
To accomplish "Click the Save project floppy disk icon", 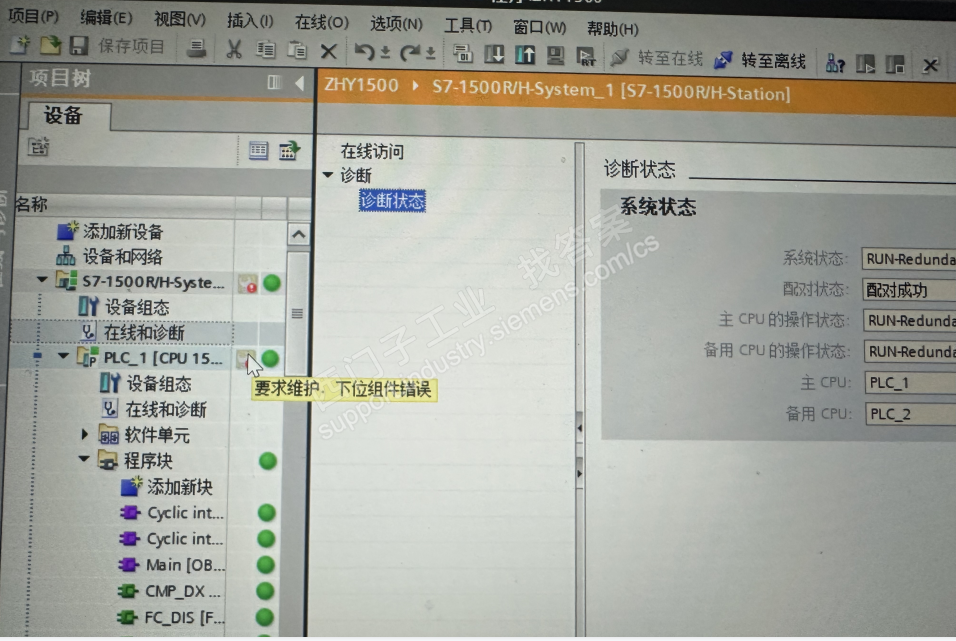I will [79, 46].
